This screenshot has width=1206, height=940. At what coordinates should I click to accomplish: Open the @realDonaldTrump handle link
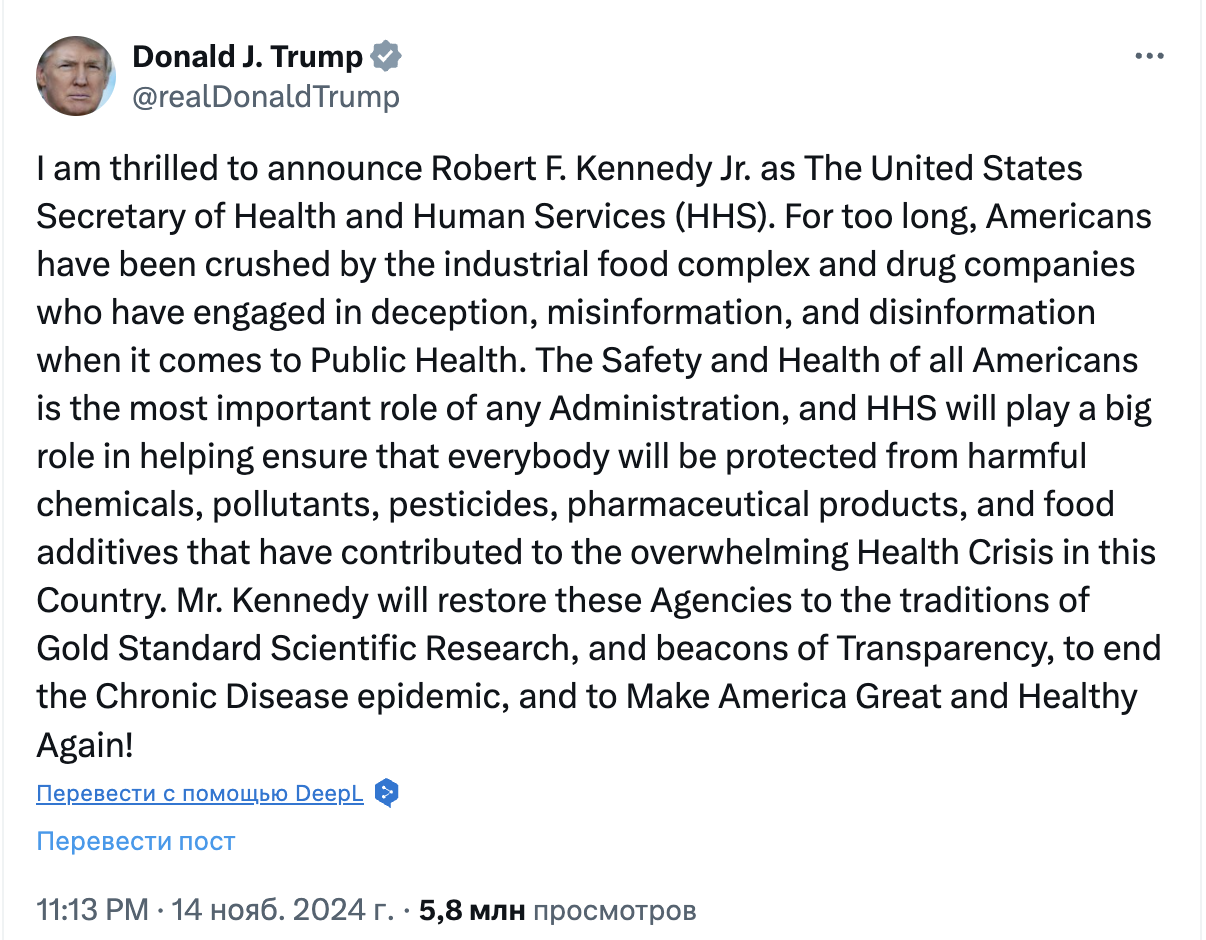click(x=265, y=97)
